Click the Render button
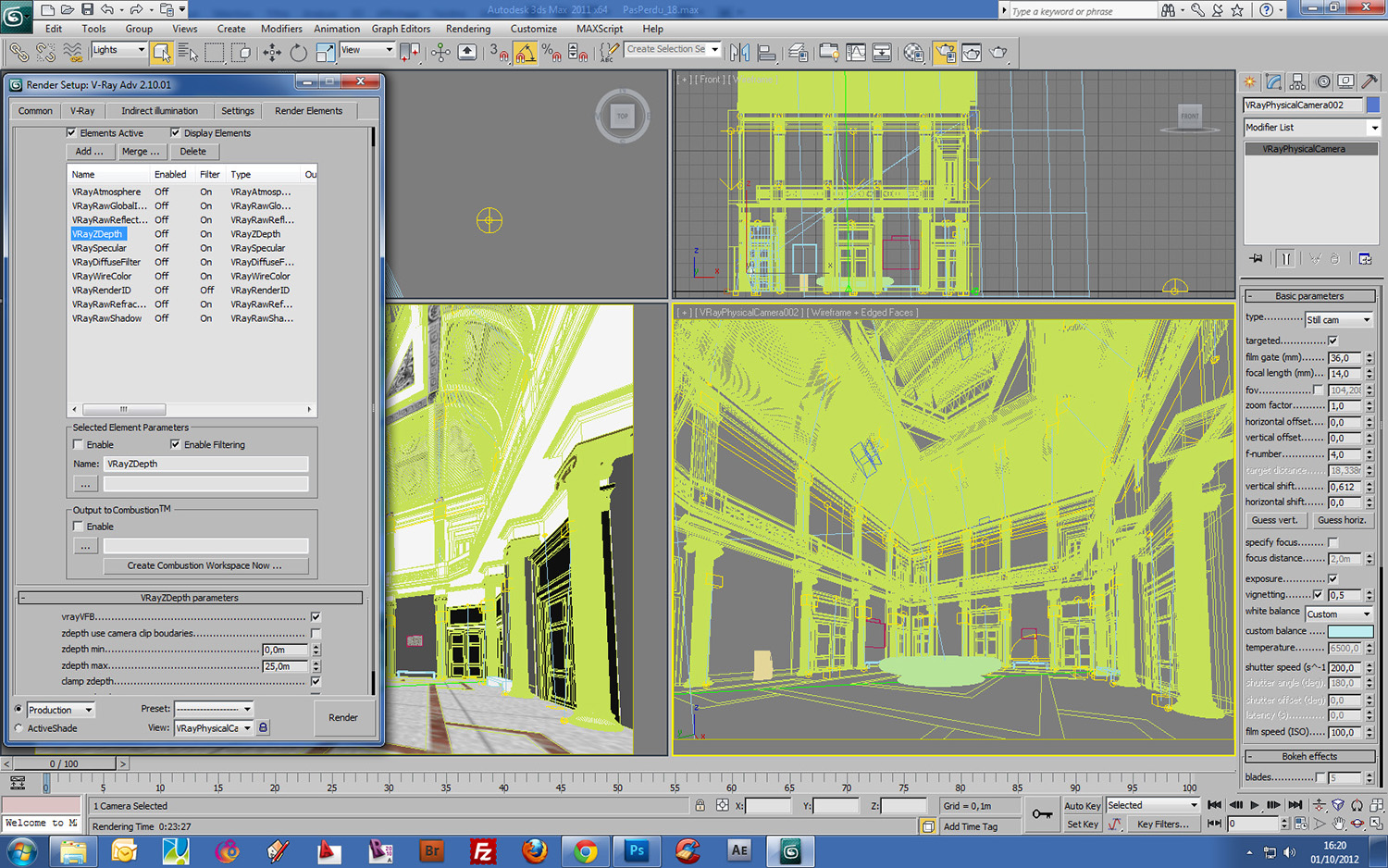This screenshot has height=868, width=1388. [x=342, y=718]
